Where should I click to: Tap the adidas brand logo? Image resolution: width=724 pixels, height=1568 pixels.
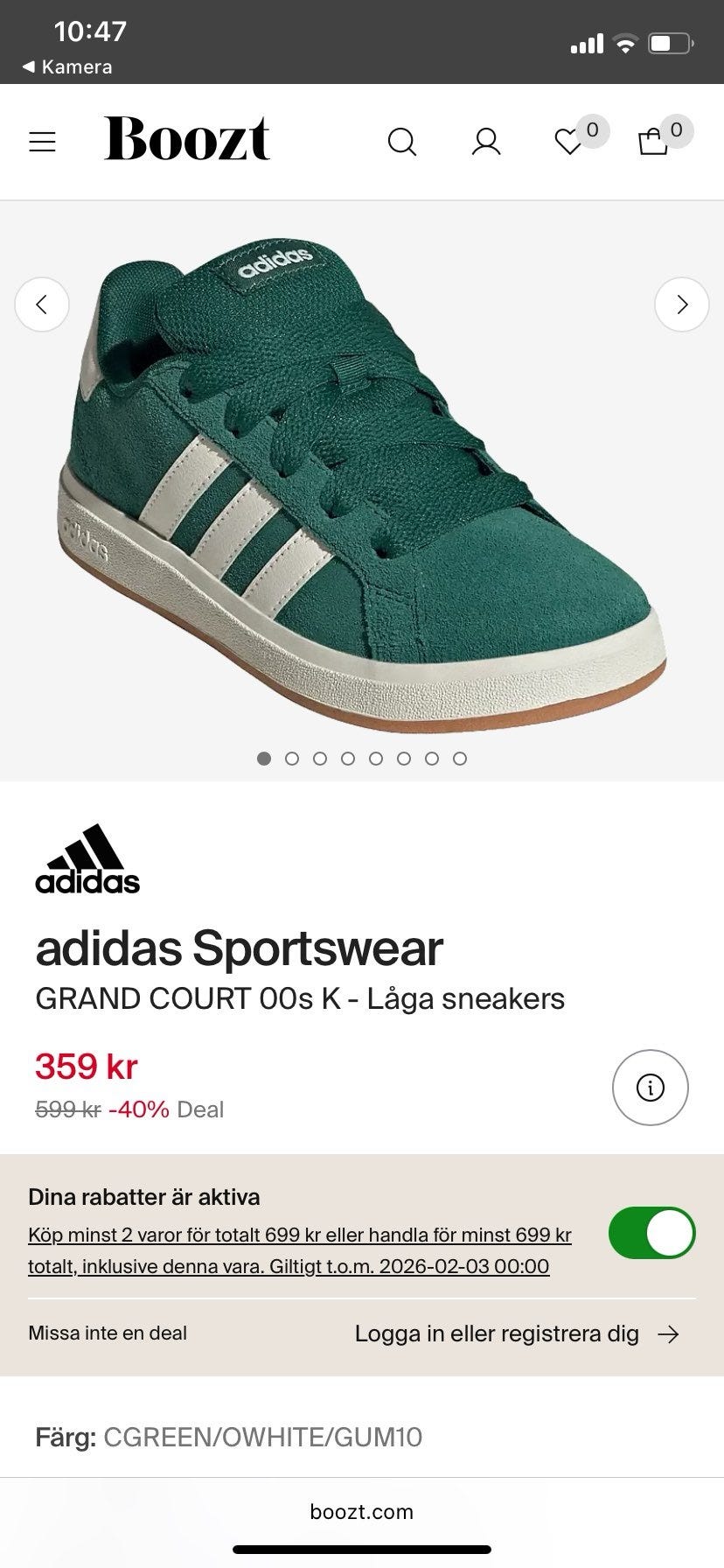(87, 859)
